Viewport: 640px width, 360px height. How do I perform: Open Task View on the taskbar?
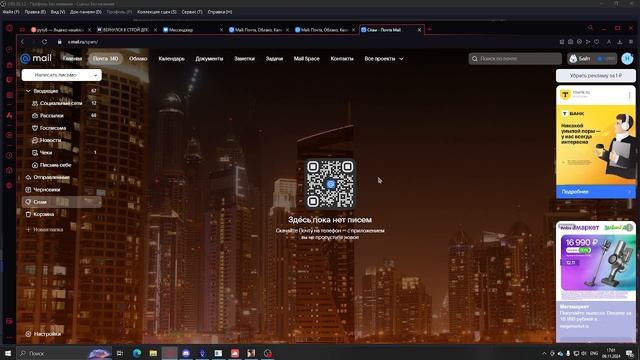point(120,353)
